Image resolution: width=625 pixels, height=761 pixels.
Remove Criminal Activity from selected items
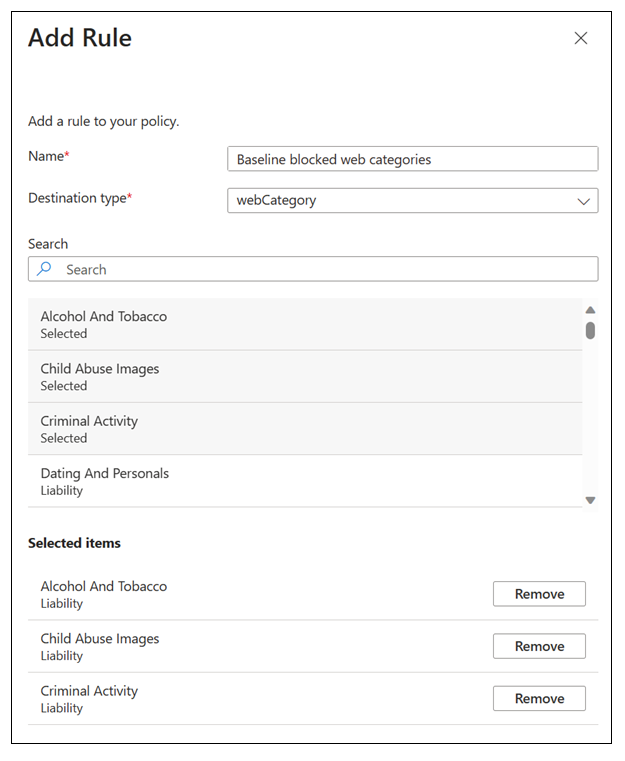coord(539,698)
